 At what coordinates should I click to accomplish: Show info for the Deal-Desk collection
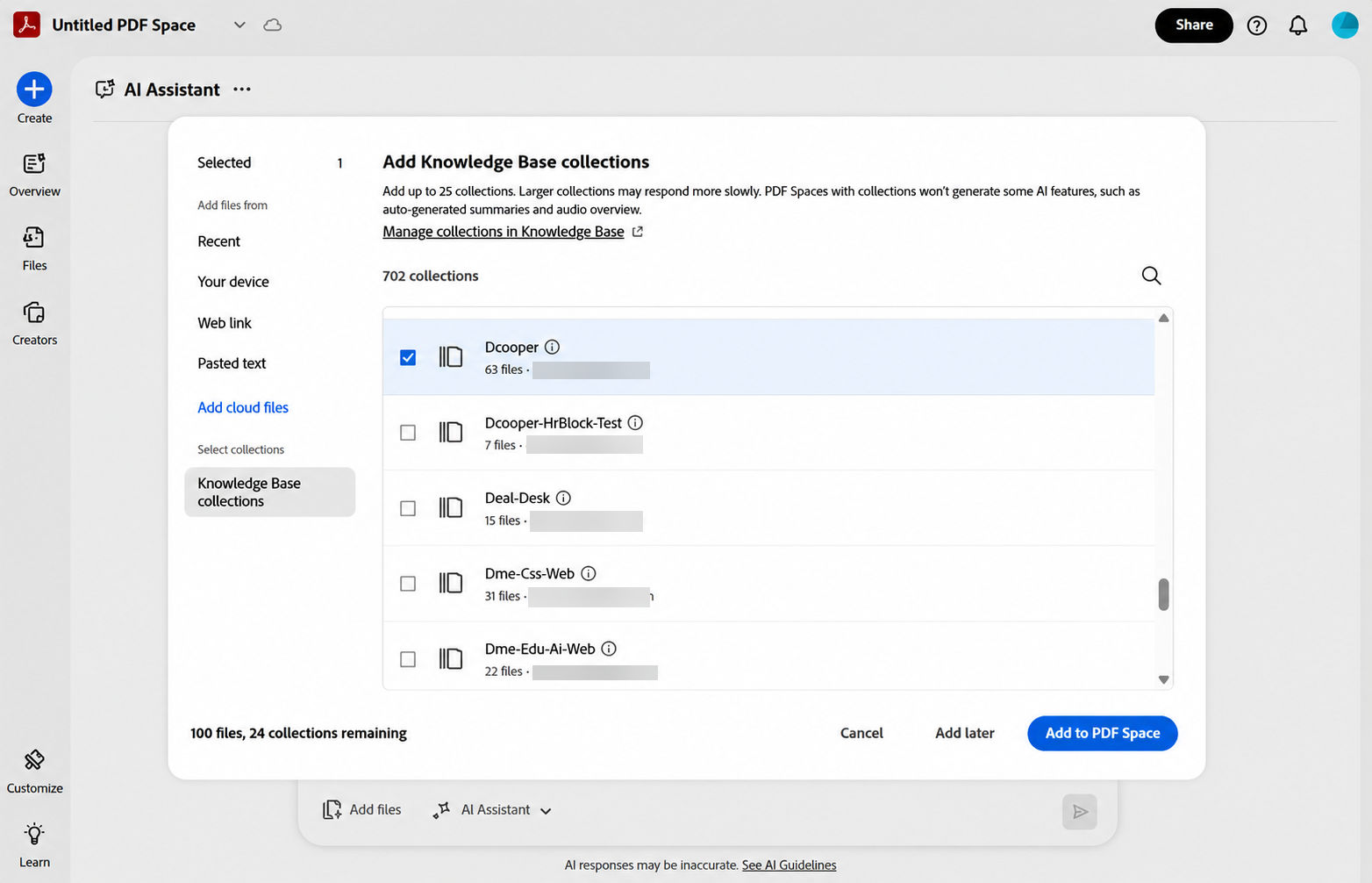[x=563, y=498]
